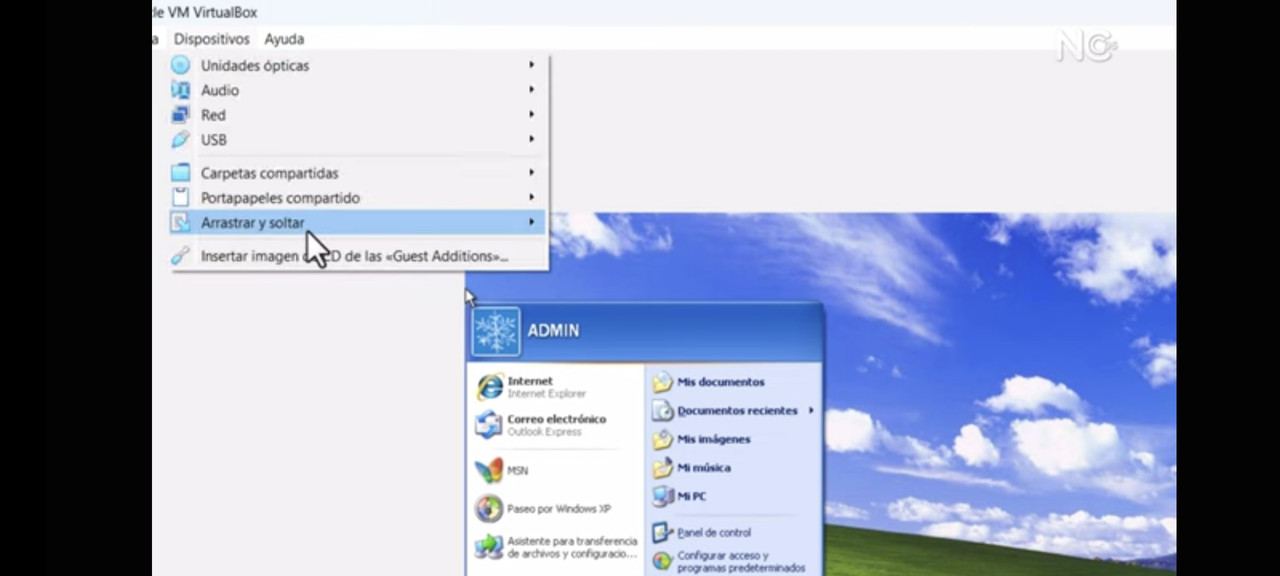The width and height of the screenshot is (1280, 576).
Task: Click the Asistente para transferencia icon
Action: (489, 547)
